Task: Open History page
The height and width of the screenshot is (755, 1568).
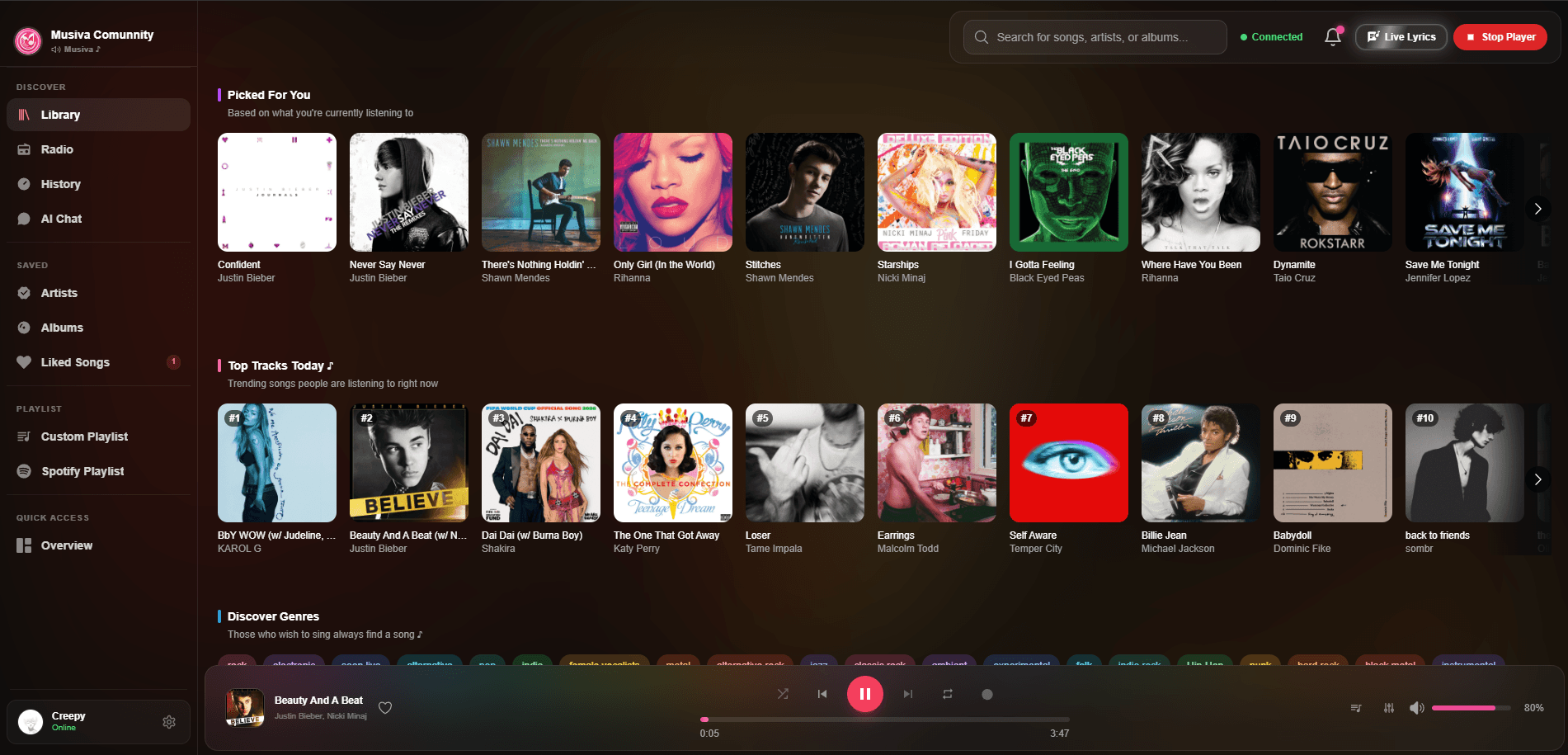Action: click(x=98, y=184)
